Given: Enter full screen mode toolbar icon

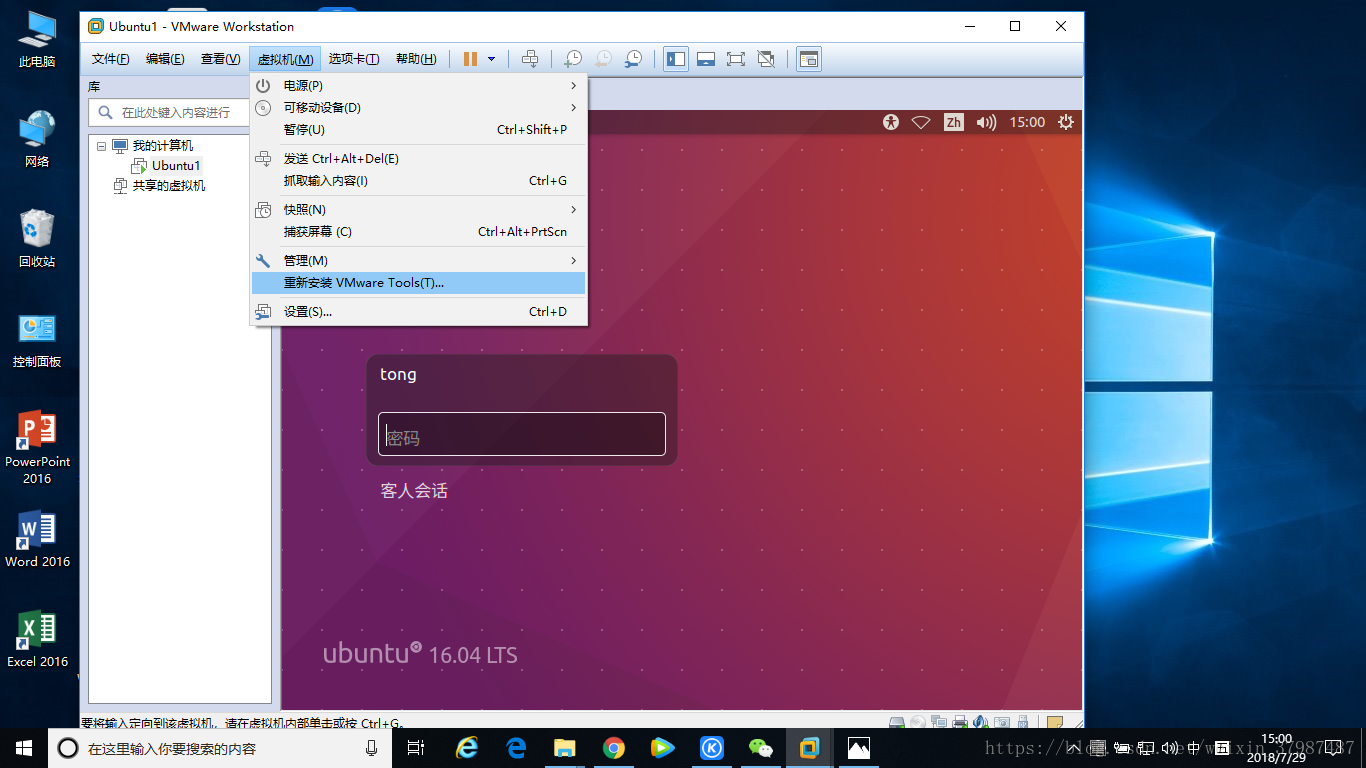Looking at the screenshot, I should (x=736, y=59).
